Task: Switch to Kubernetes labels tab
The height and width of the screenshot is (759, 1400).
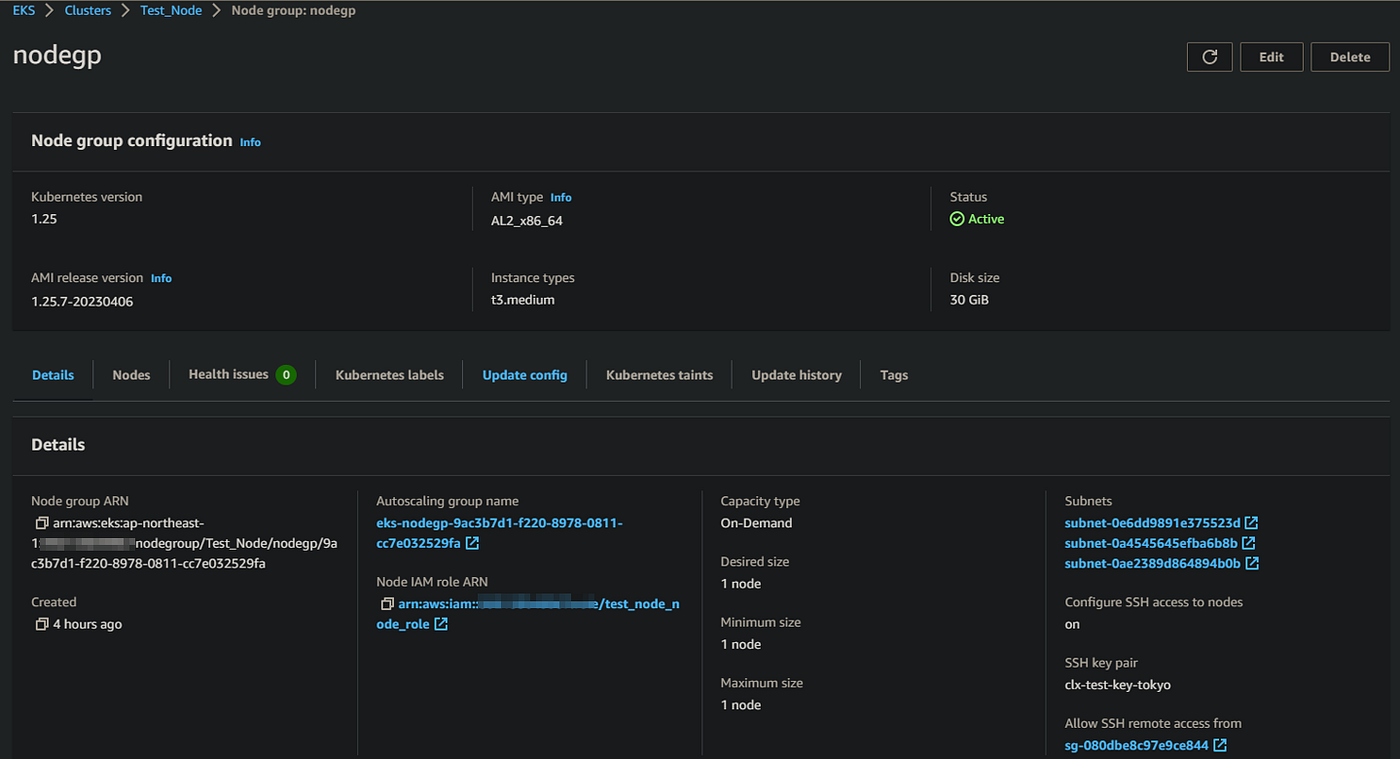Action: coord(390,375)
